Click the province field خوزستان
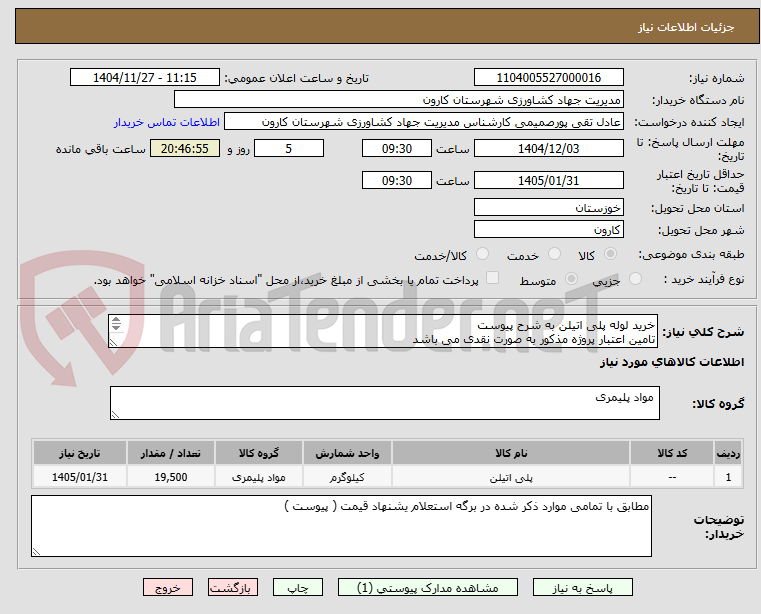Image resolution: width=761 pixels, height=614 pixels. click(548, 207)
